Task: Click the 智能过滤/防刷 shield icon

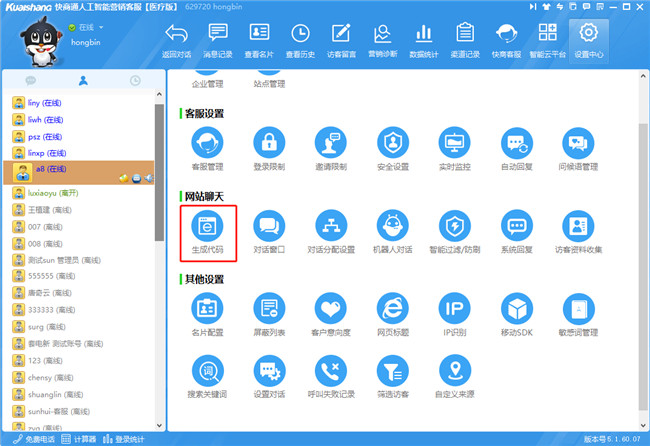Action: [x=455, y=225]
